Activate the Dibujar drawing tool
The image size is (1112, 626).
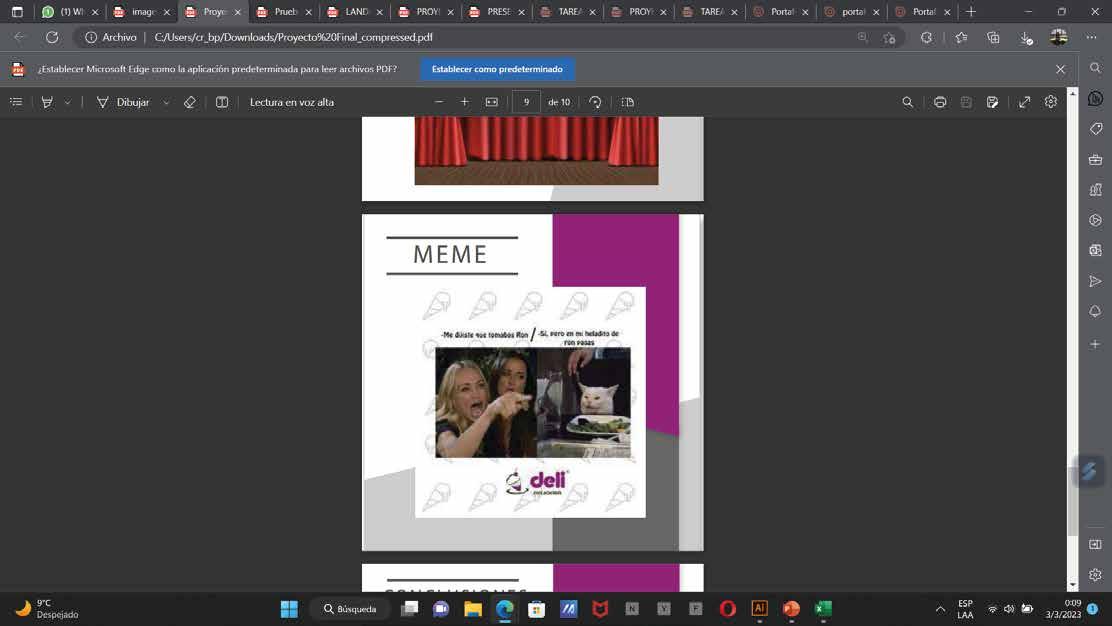coord(123,102)
